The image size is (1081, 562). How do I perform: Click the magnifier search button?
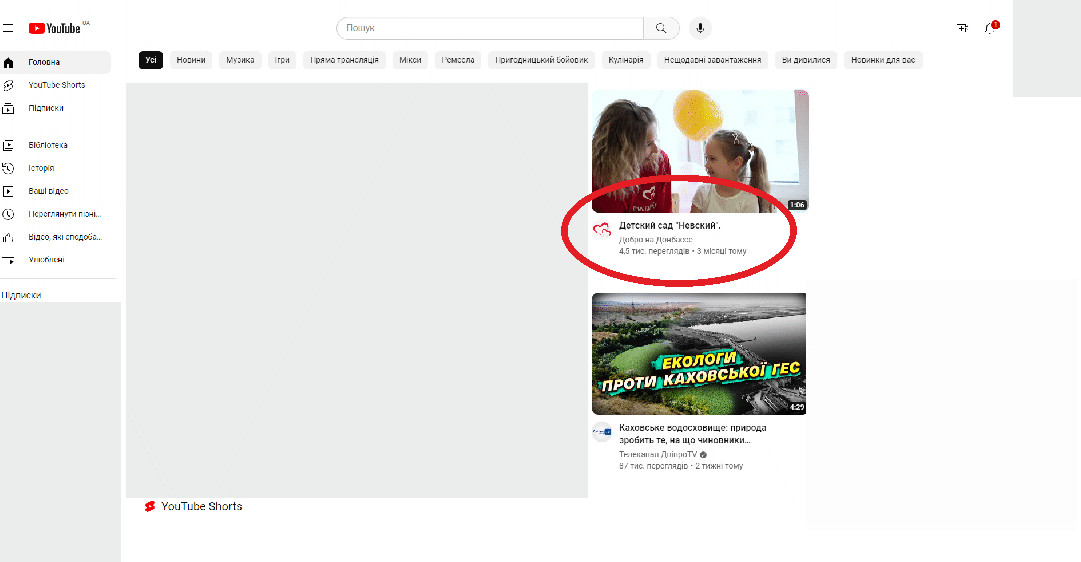pyautogui.click(x=661, y=28)
